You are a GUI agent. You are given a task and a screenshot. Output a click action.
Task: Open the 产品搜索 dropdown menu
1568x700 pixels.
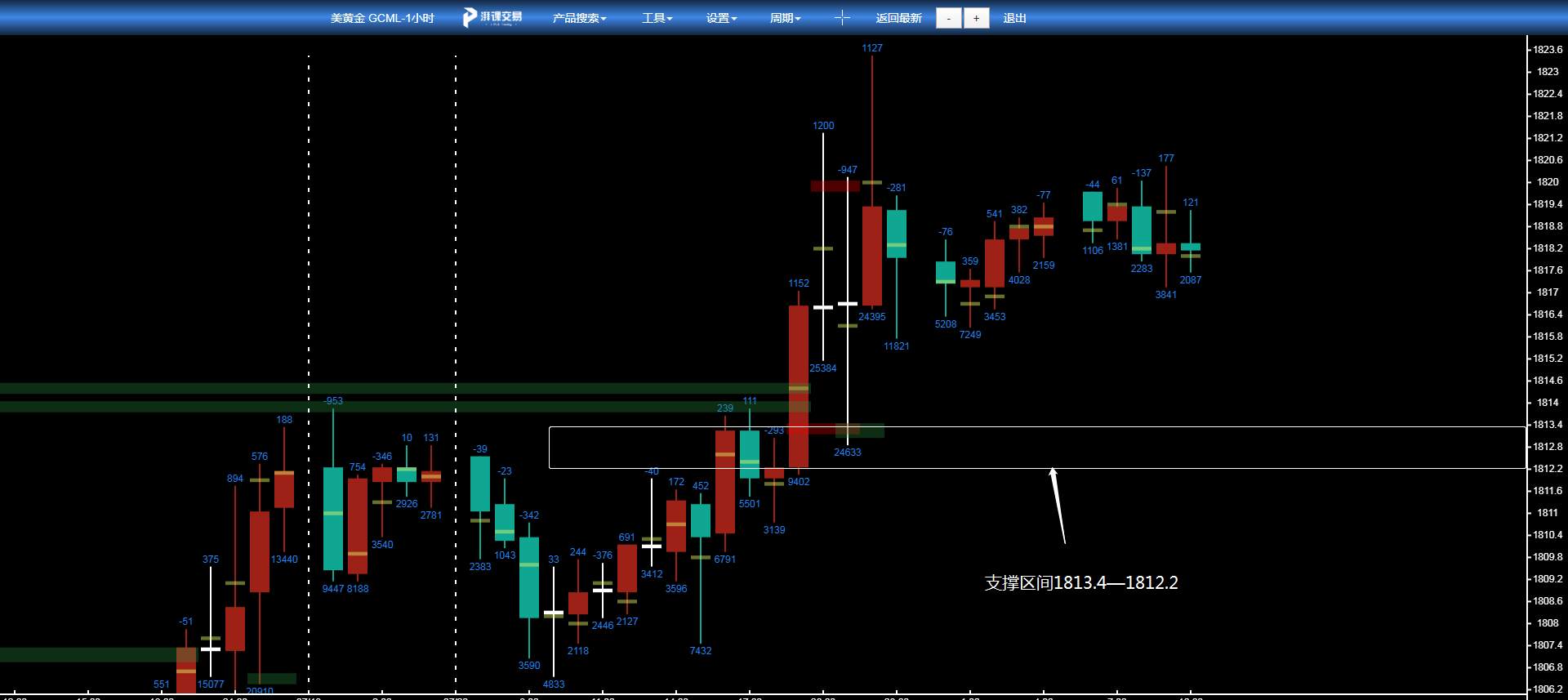pos(579,18)
